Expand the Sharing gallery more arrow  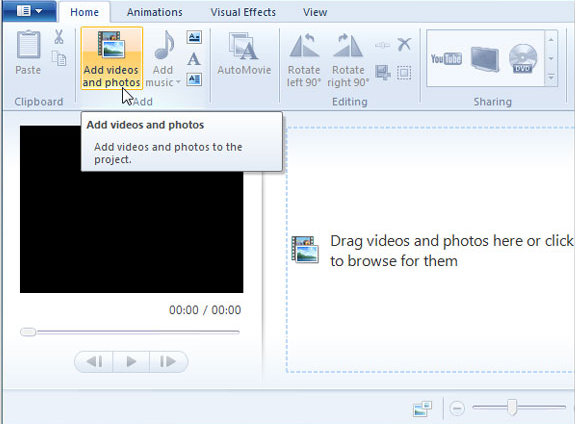click(551, 77)
